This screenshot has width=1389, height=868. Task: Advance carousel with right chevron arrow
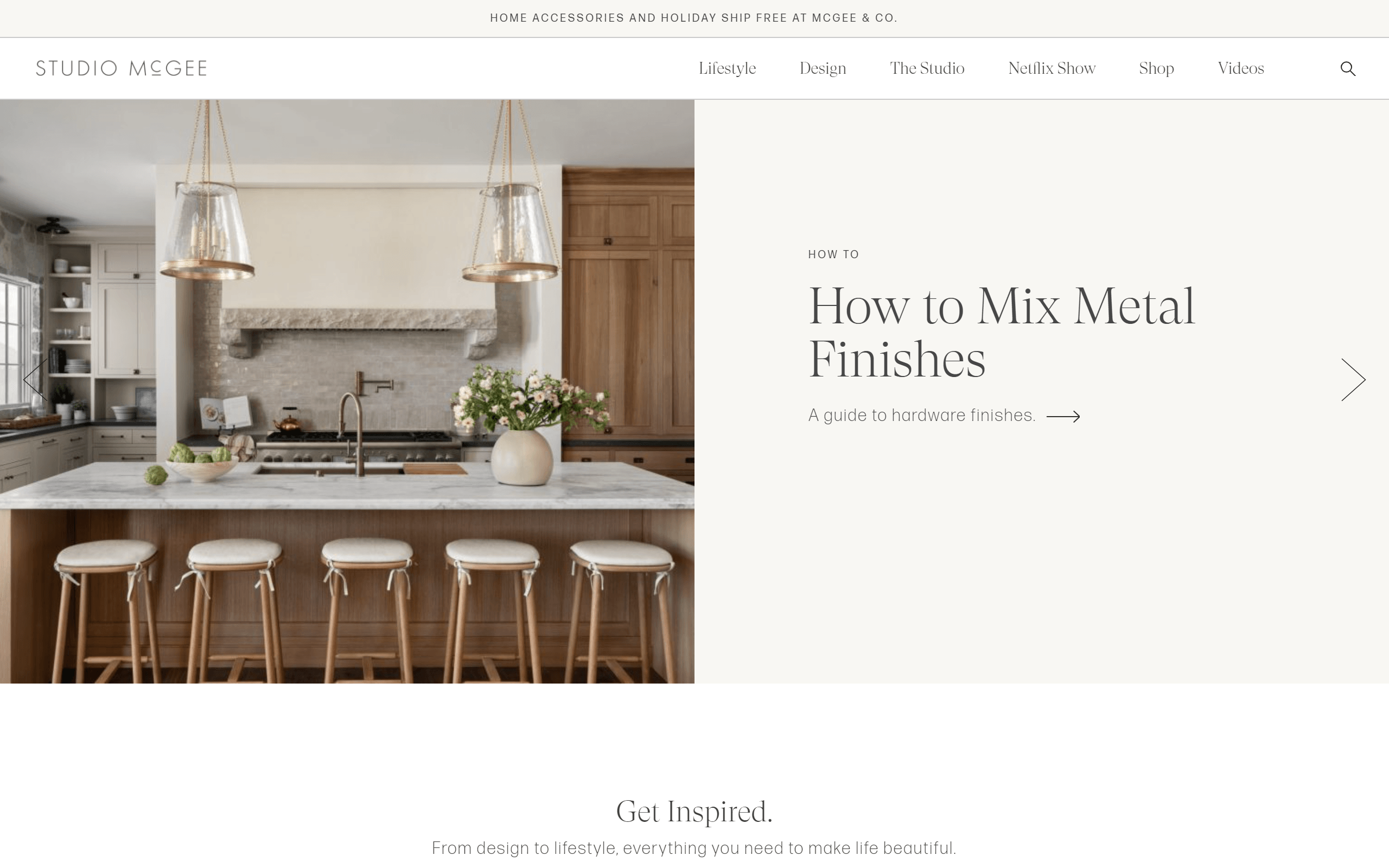tap(1353, 379)
